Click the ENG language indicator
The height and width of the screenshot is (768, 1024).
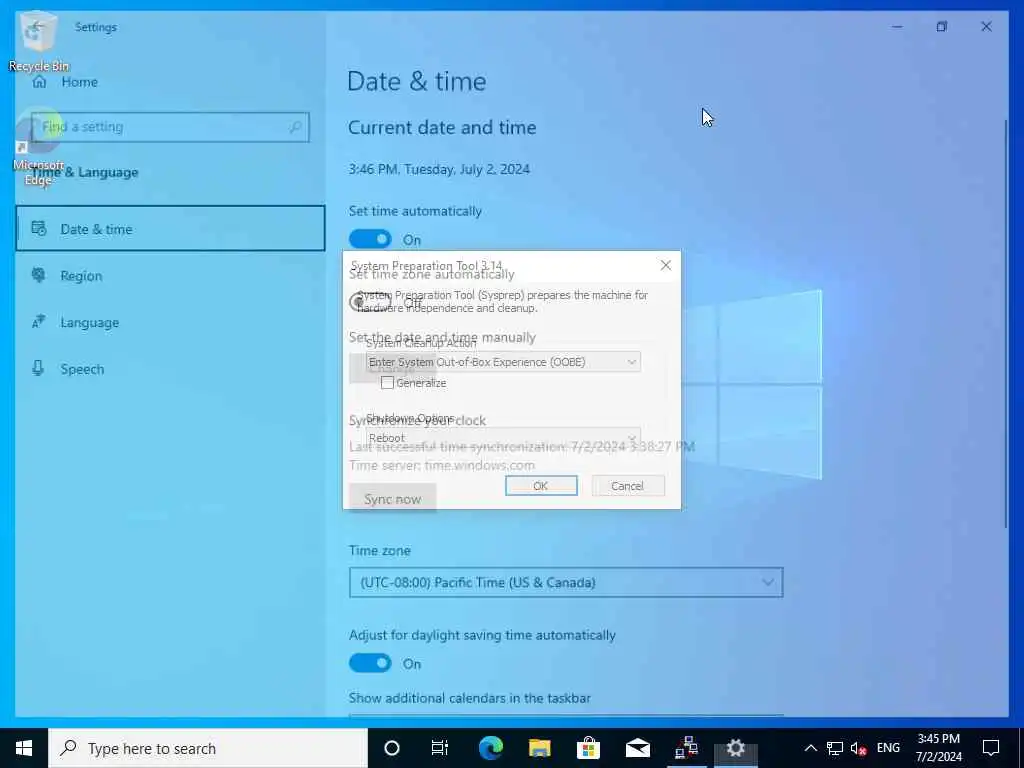click(x=888, y=748)
